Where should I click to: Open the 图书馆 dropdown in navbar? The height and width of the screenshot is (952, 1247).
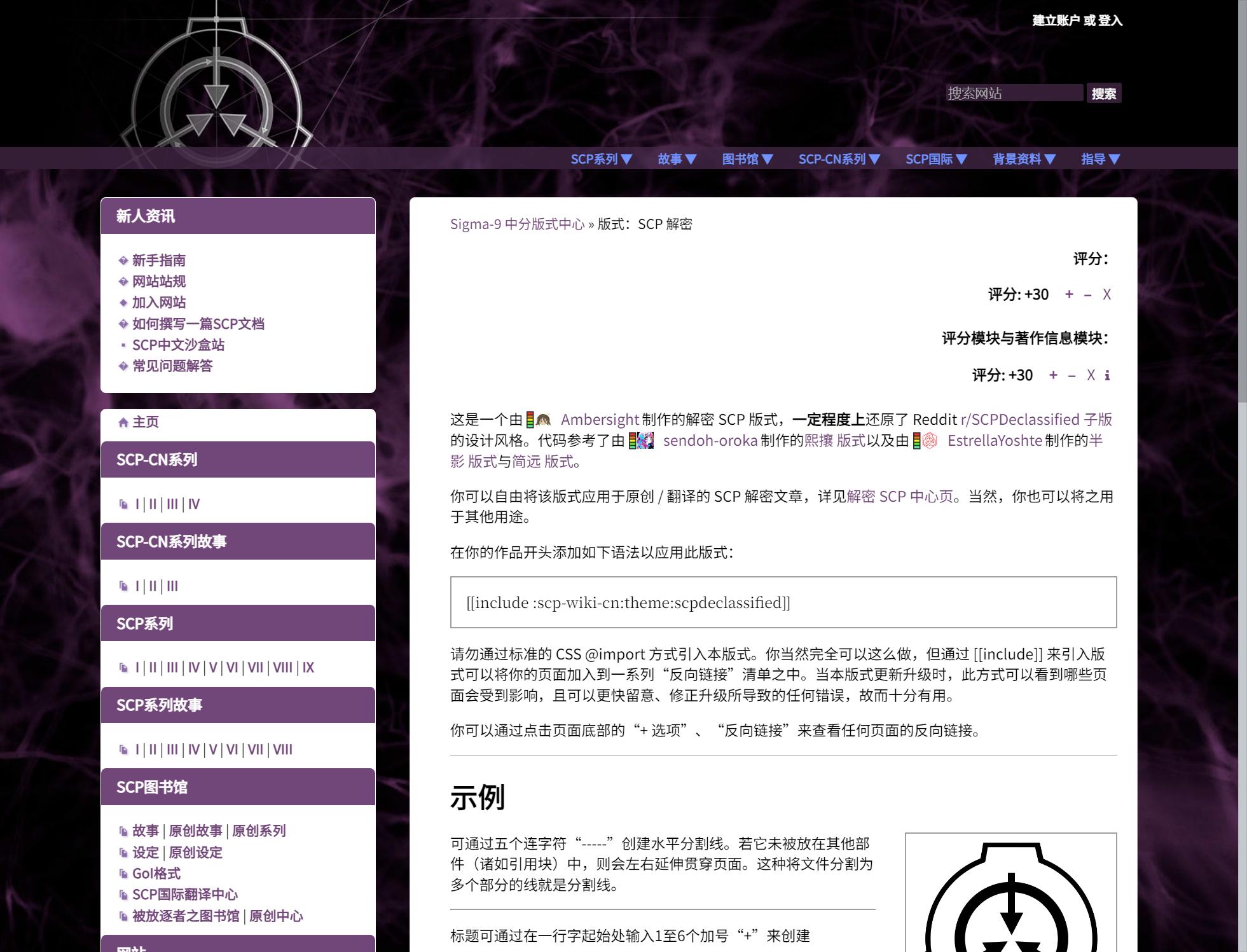pyautogui.click(x=747, y=159)
